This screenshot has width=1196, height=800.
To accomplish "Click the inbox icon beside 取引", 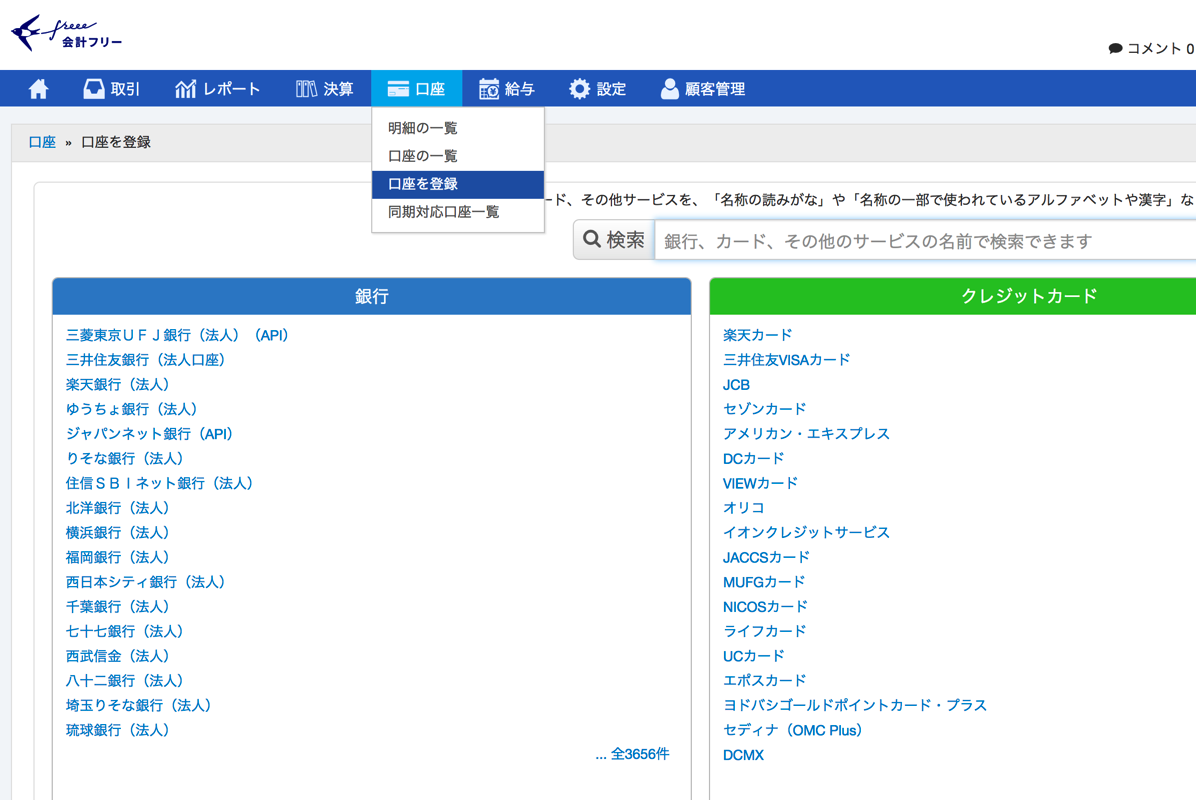I will 94,89.
